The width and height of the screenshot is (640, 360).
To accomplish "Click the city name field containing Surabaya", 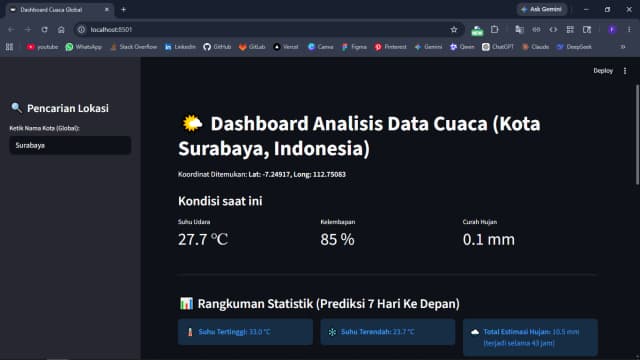I will (x=70, y=145).
